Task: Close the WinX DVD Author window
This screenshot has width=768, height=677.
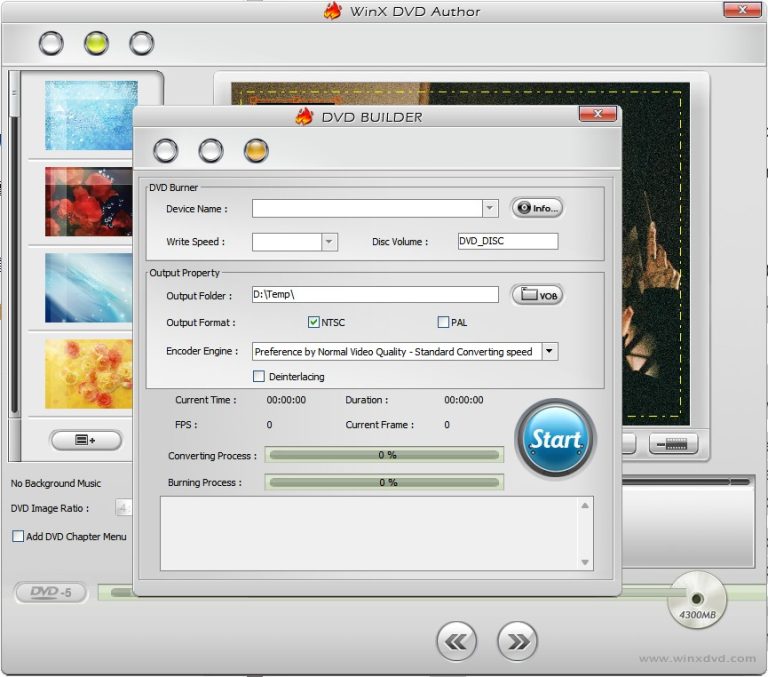Action: 742,9
